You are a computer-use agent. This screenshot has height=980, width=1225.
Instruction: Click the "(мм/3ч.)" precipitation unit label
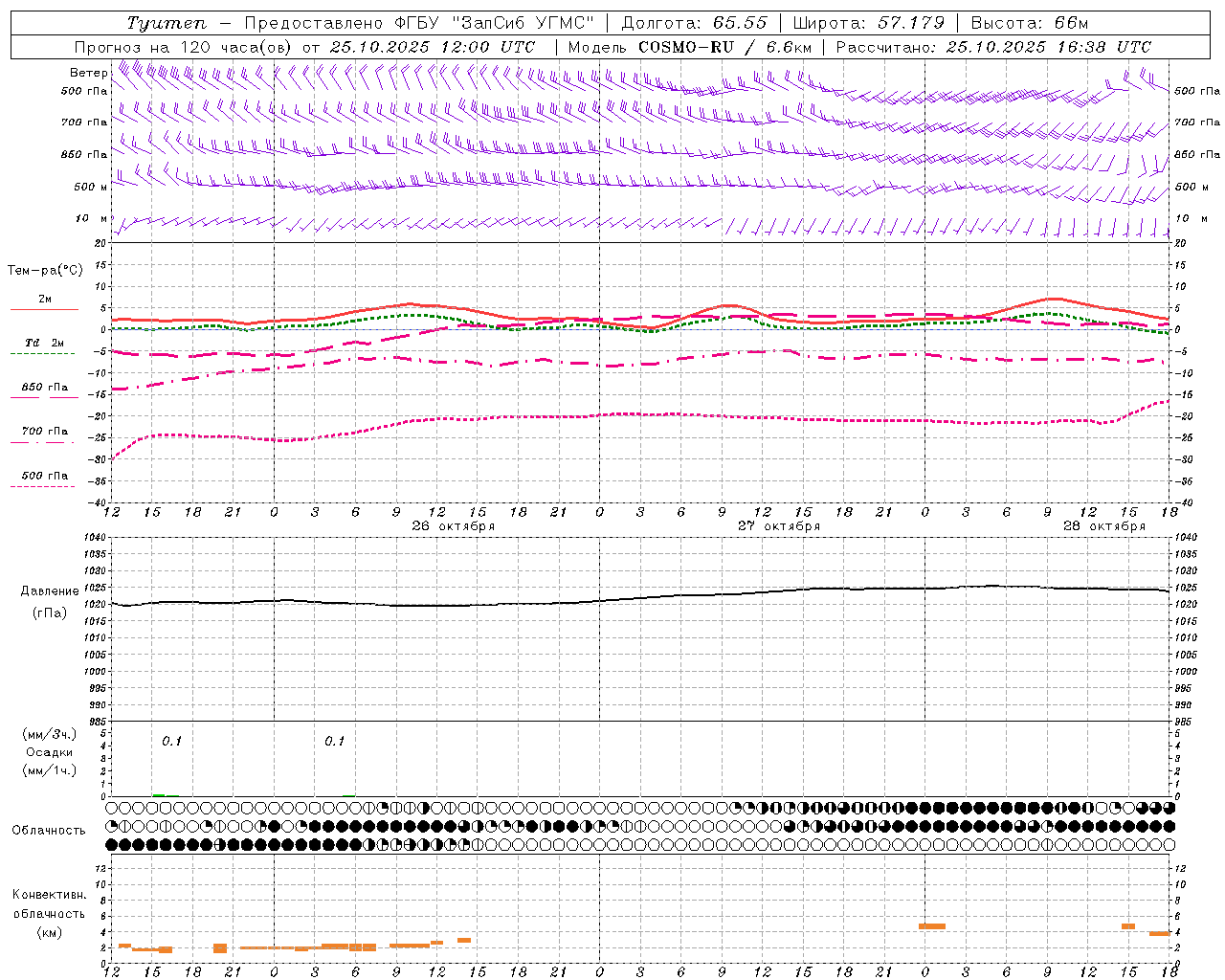pyautogui.click(x=50, y=734)
